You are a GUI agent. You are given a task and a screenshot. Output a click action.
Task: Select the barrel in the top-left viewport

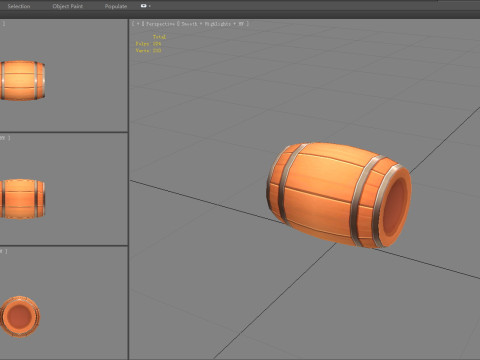22,80
